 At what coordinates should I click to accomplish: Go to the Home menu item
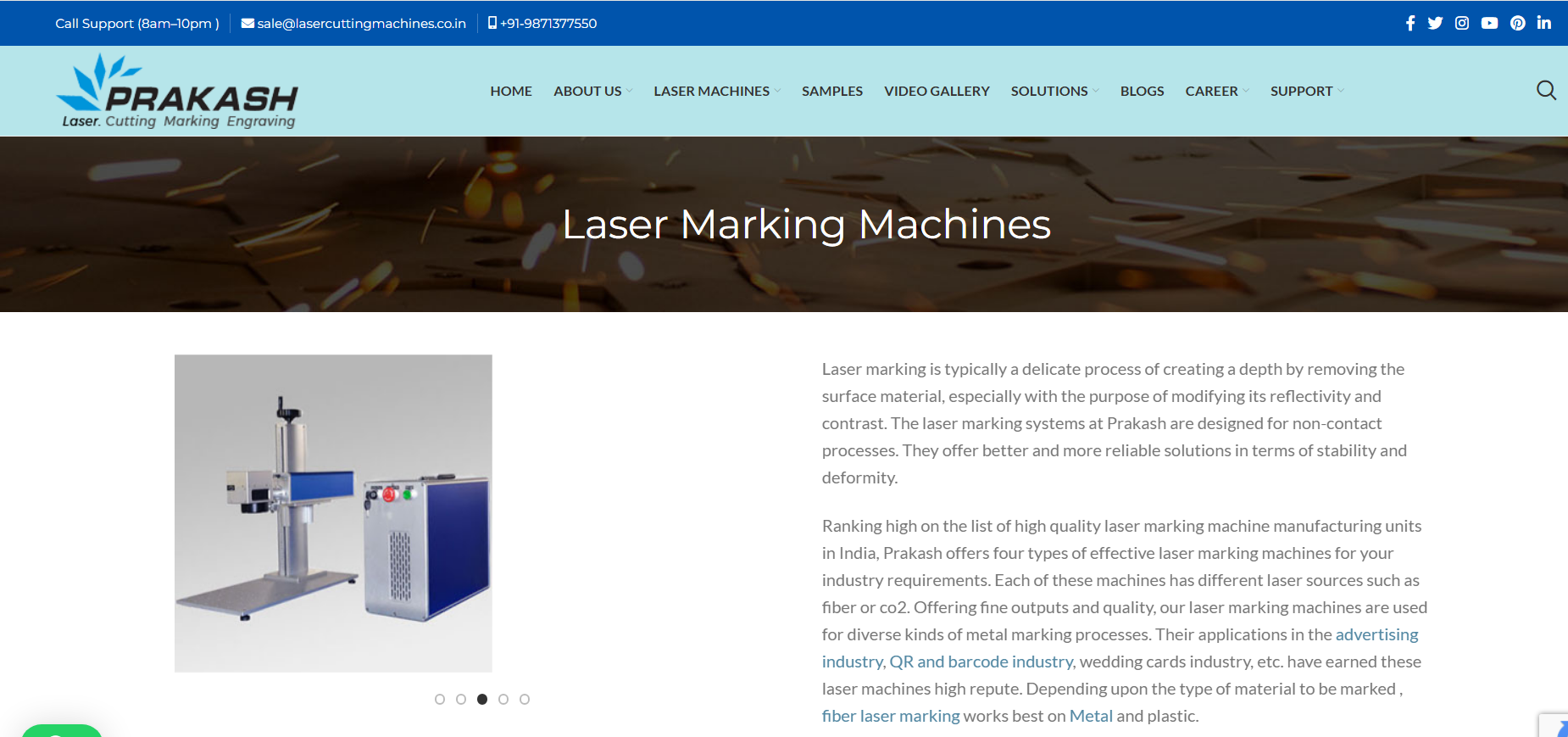[x=511, y=91]
